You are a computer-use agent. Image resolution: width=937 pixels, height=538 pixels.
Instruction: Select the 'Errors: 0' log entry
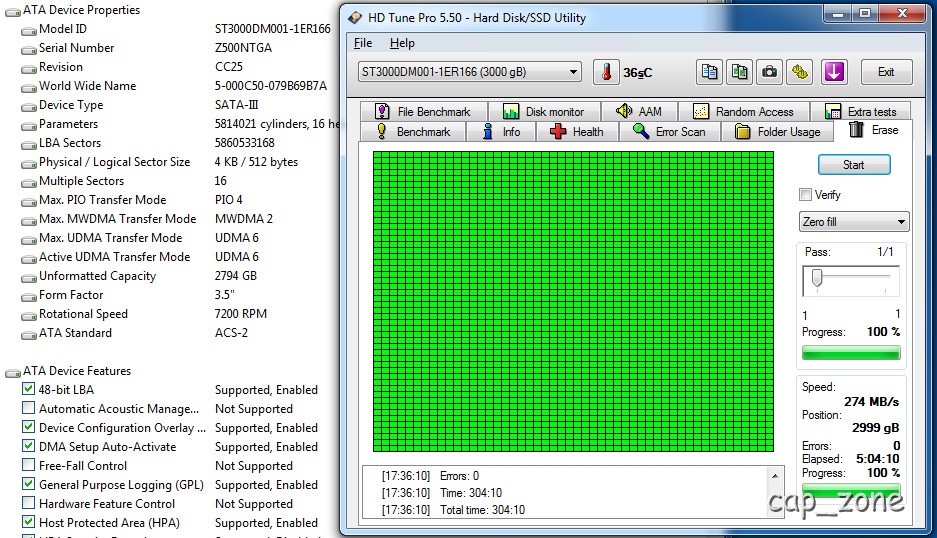tap(430, 476)
